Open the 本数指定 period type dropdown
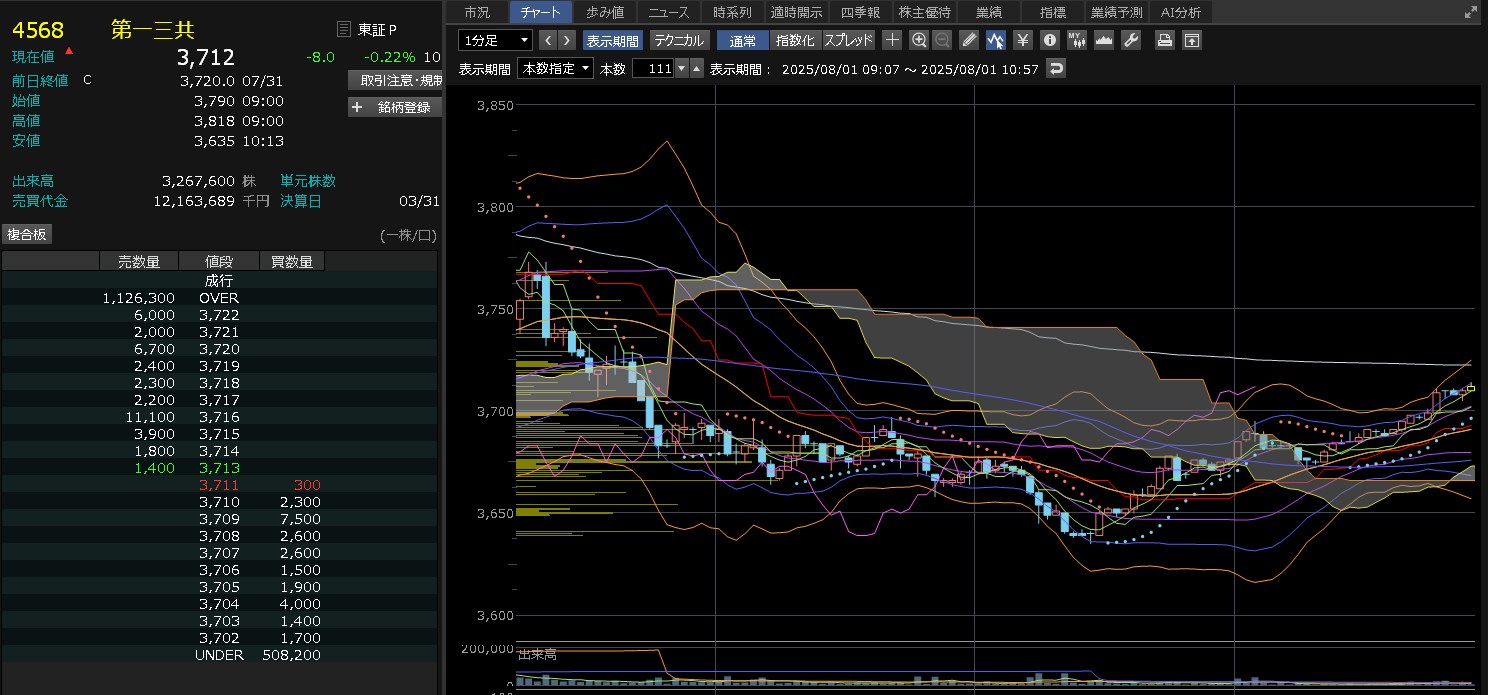 (x=556, y=68)
